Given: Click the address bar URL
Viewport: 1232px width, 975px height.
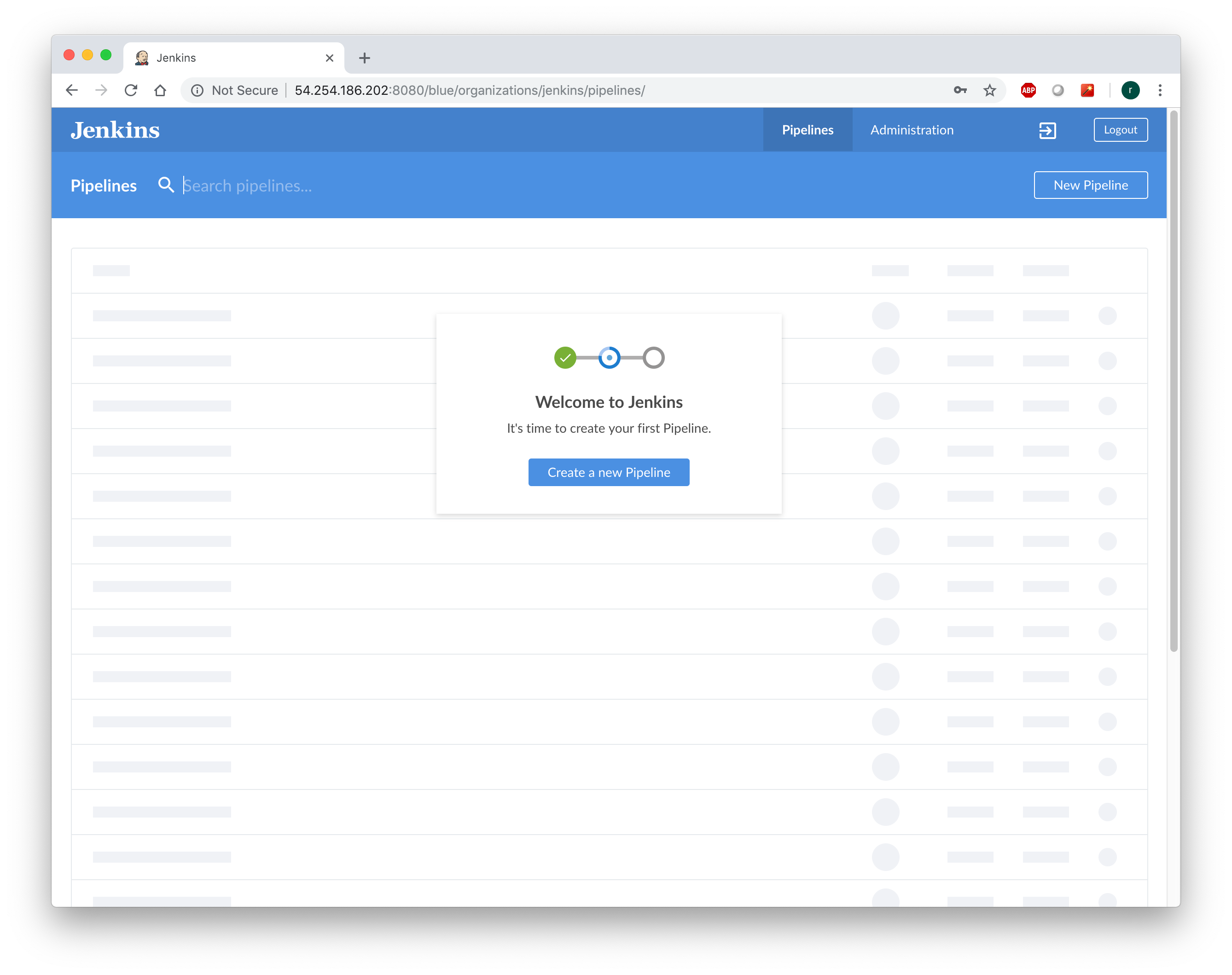Looking at the screenshot, I should pyautogui.click(x=469, y=90).
